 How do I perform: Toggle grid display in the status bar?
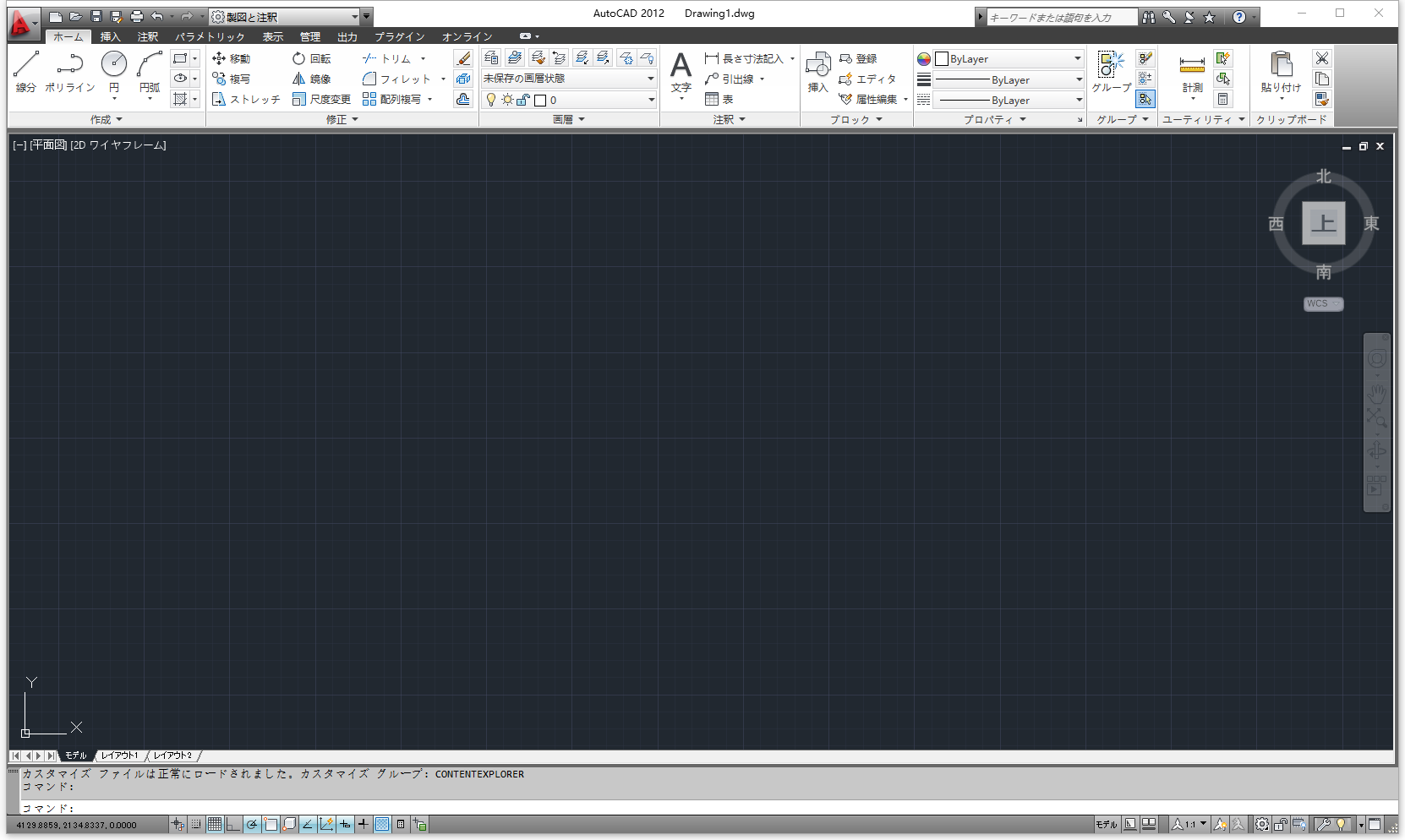tap(215, 824)
